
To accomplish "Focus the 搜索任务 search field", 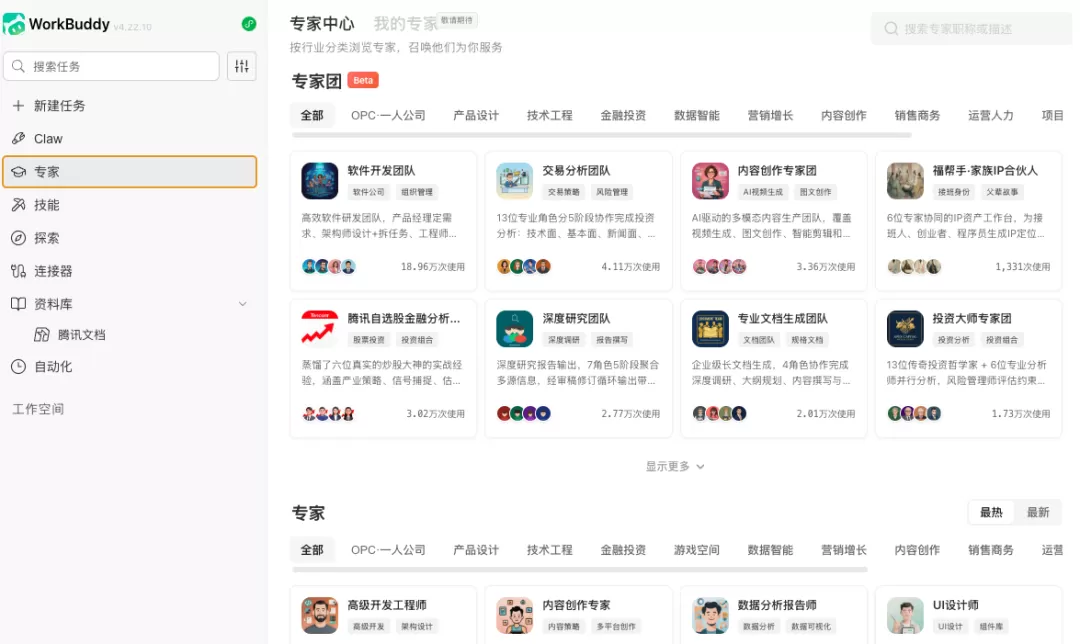I will tap(112, 66).
